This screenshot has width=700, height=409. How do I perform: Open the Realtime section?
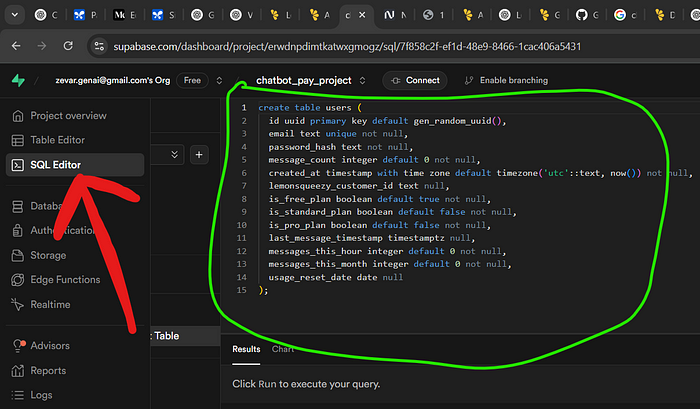point(41,305)
